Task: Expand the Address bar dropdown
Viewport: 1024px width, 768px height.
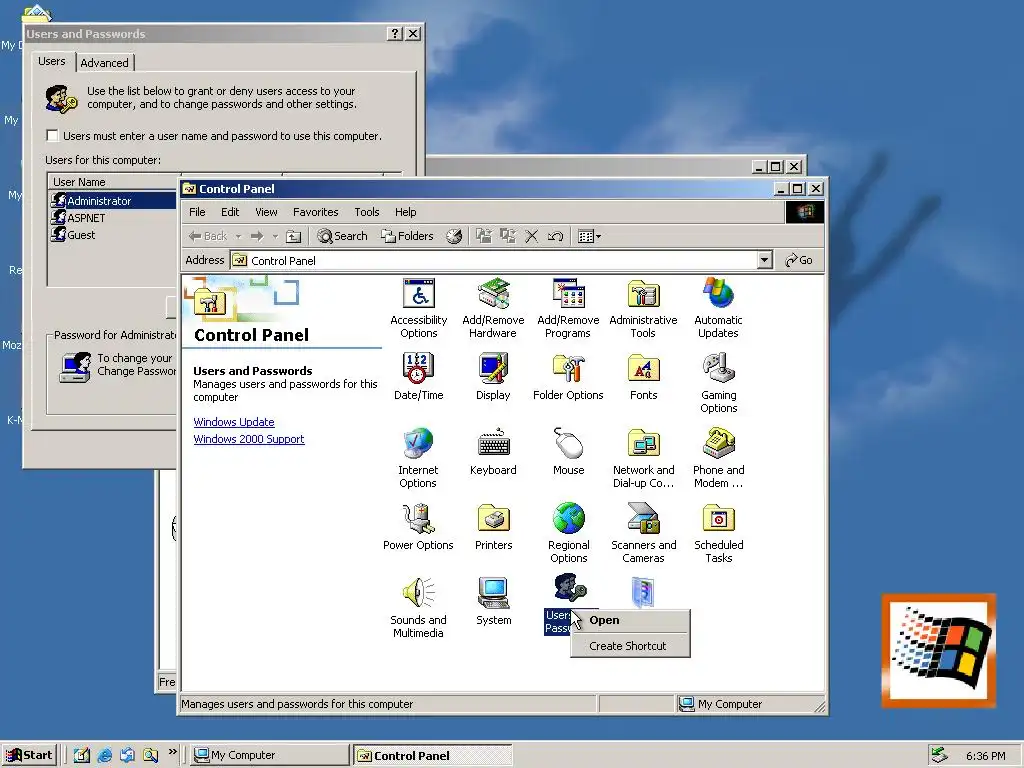Action: tap(765, 260)
